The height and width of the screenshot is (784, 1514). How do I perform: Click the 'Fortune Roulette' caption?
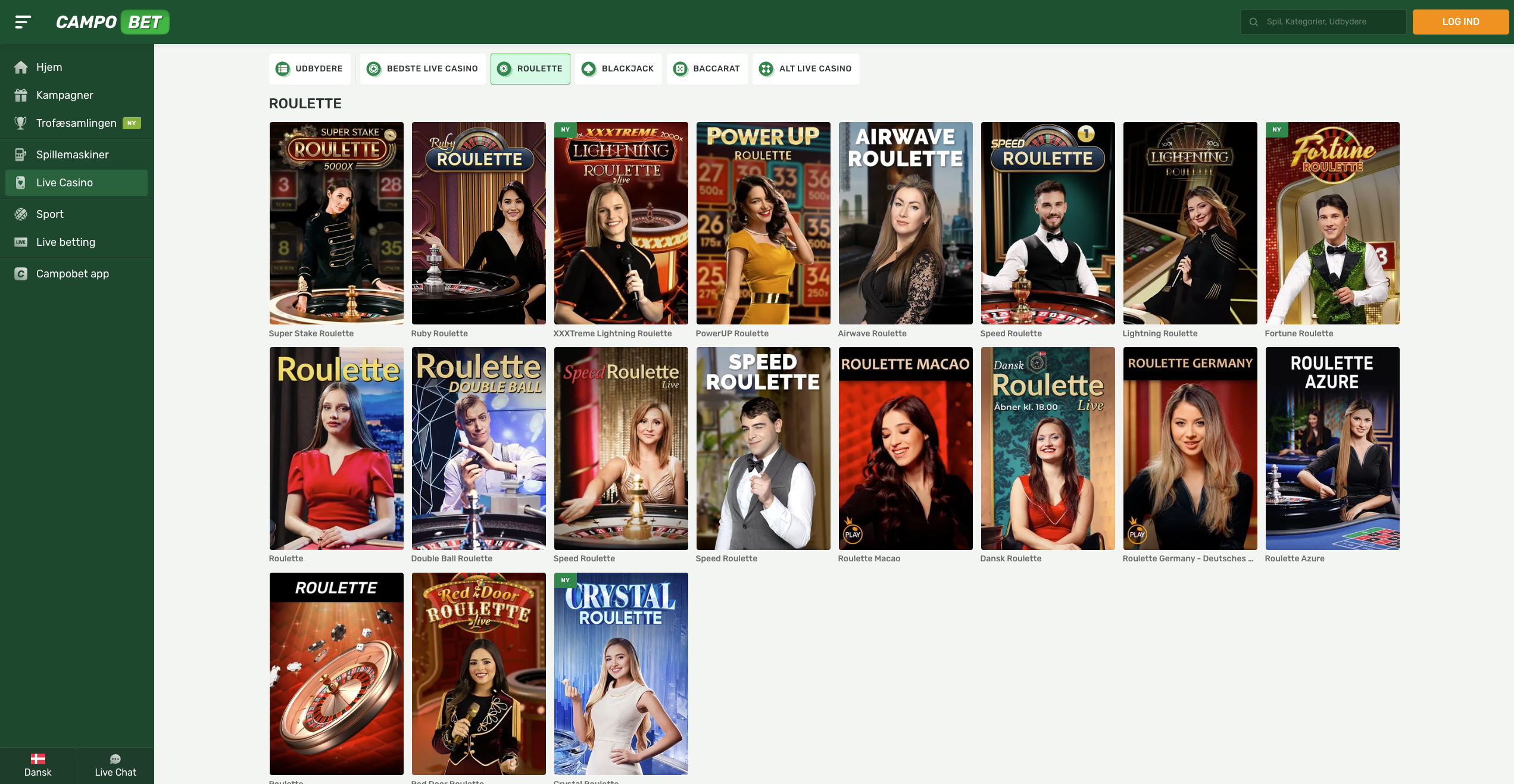(x=1299, y=334)
